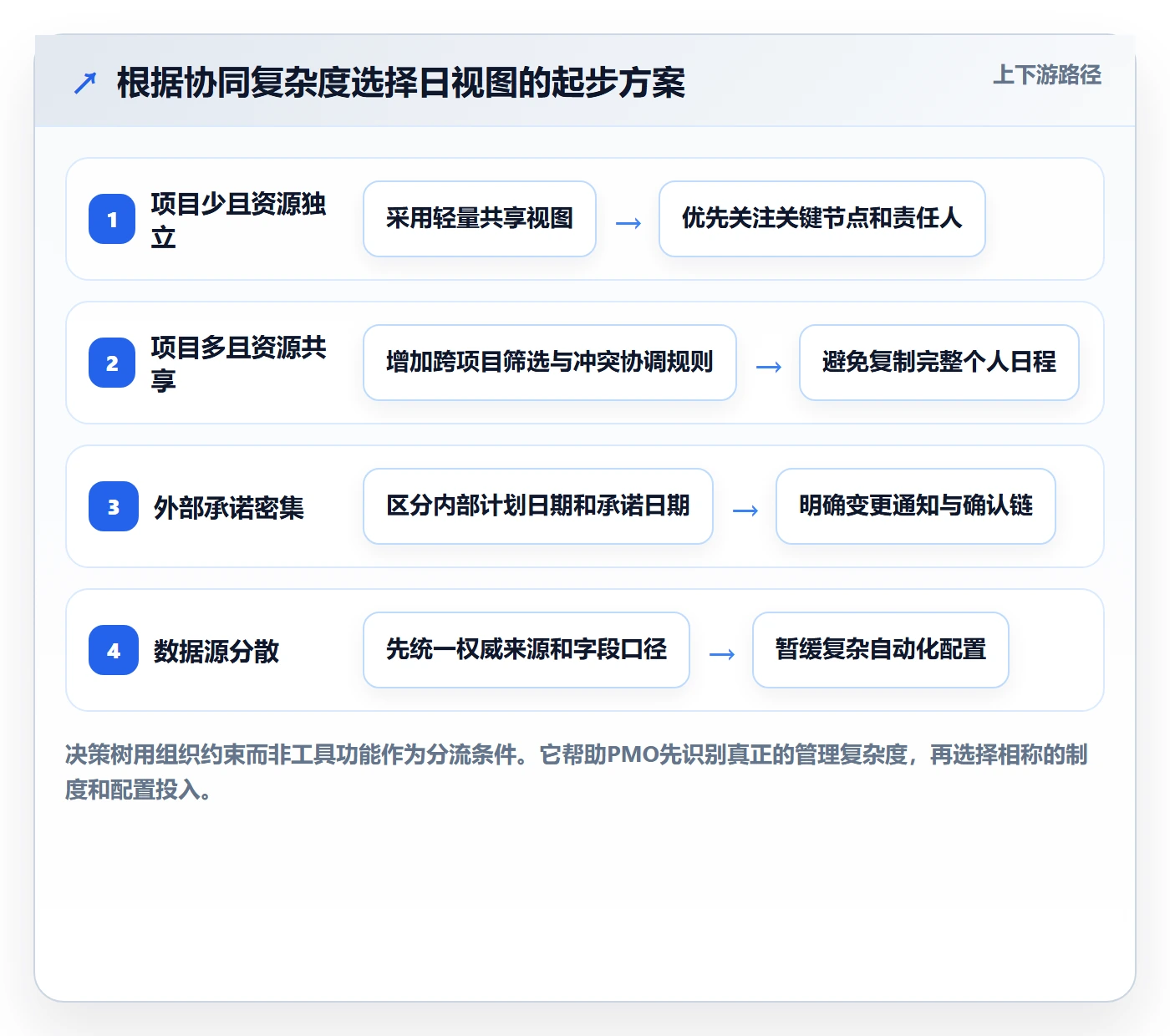The height and width of the screenshot is (1036, 1170).
Task: Click the 优先关注关键节点和责任人 box
Action: pos(822,219)
